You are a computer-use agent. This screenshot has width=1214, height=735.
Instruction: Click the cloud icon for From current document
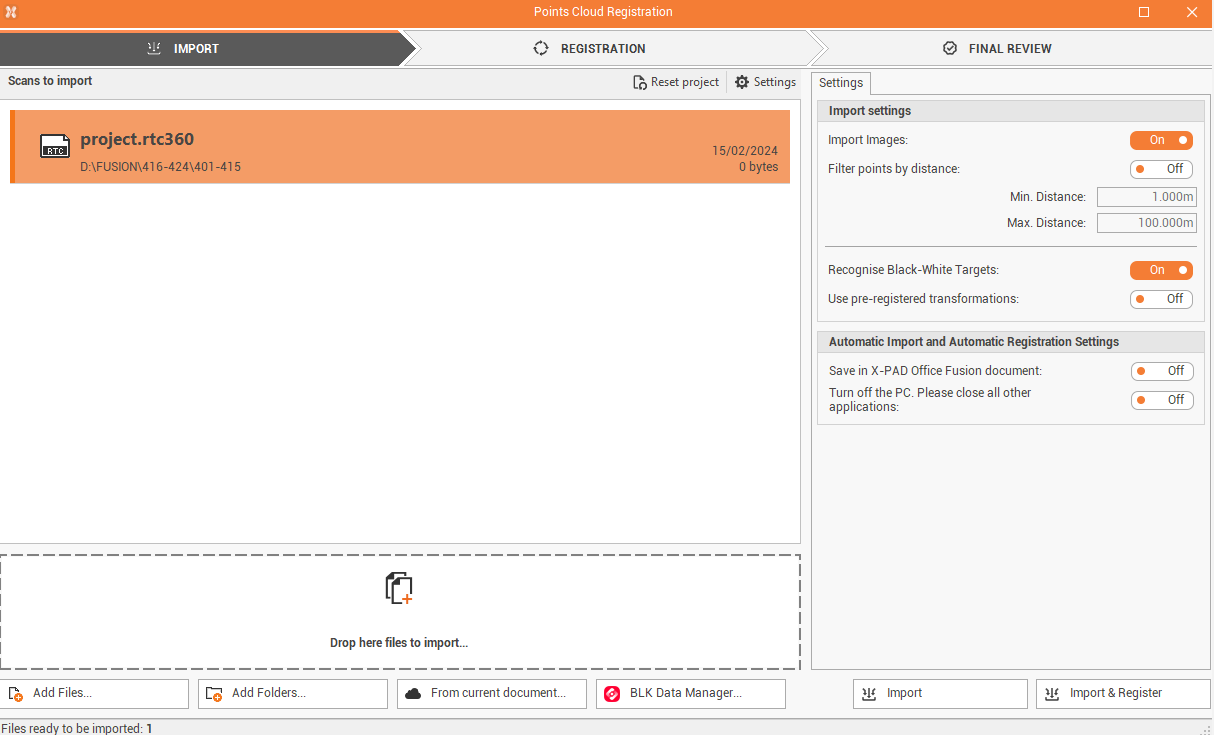413,693
